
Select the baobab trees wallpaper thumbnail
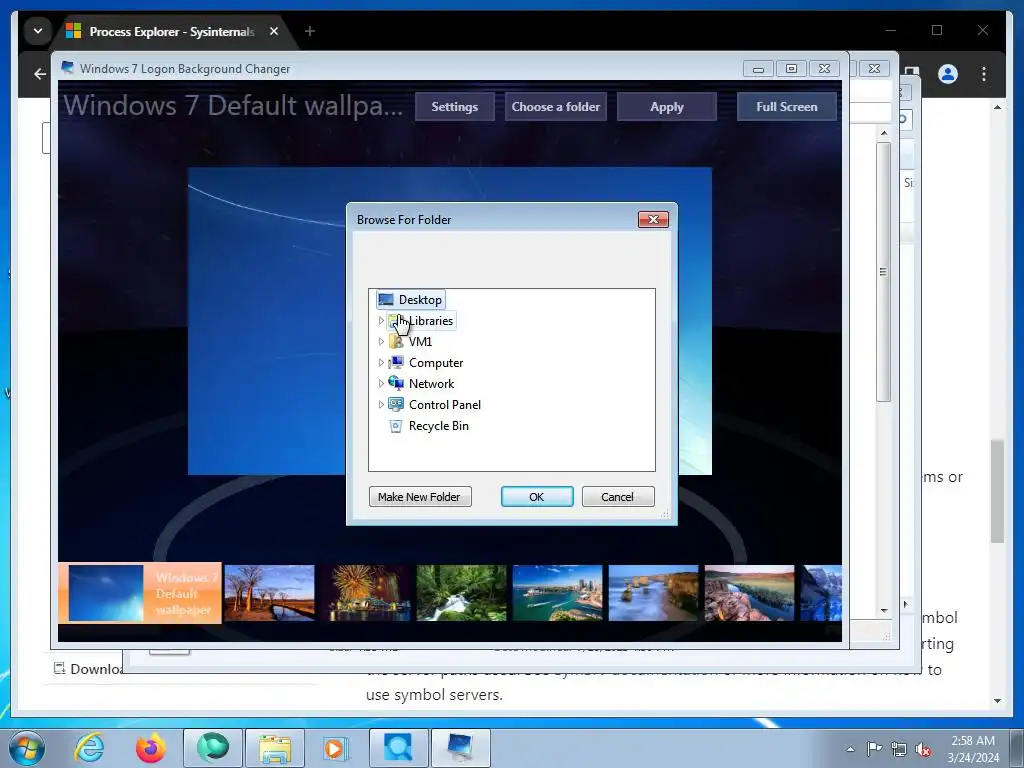(269, 593)
